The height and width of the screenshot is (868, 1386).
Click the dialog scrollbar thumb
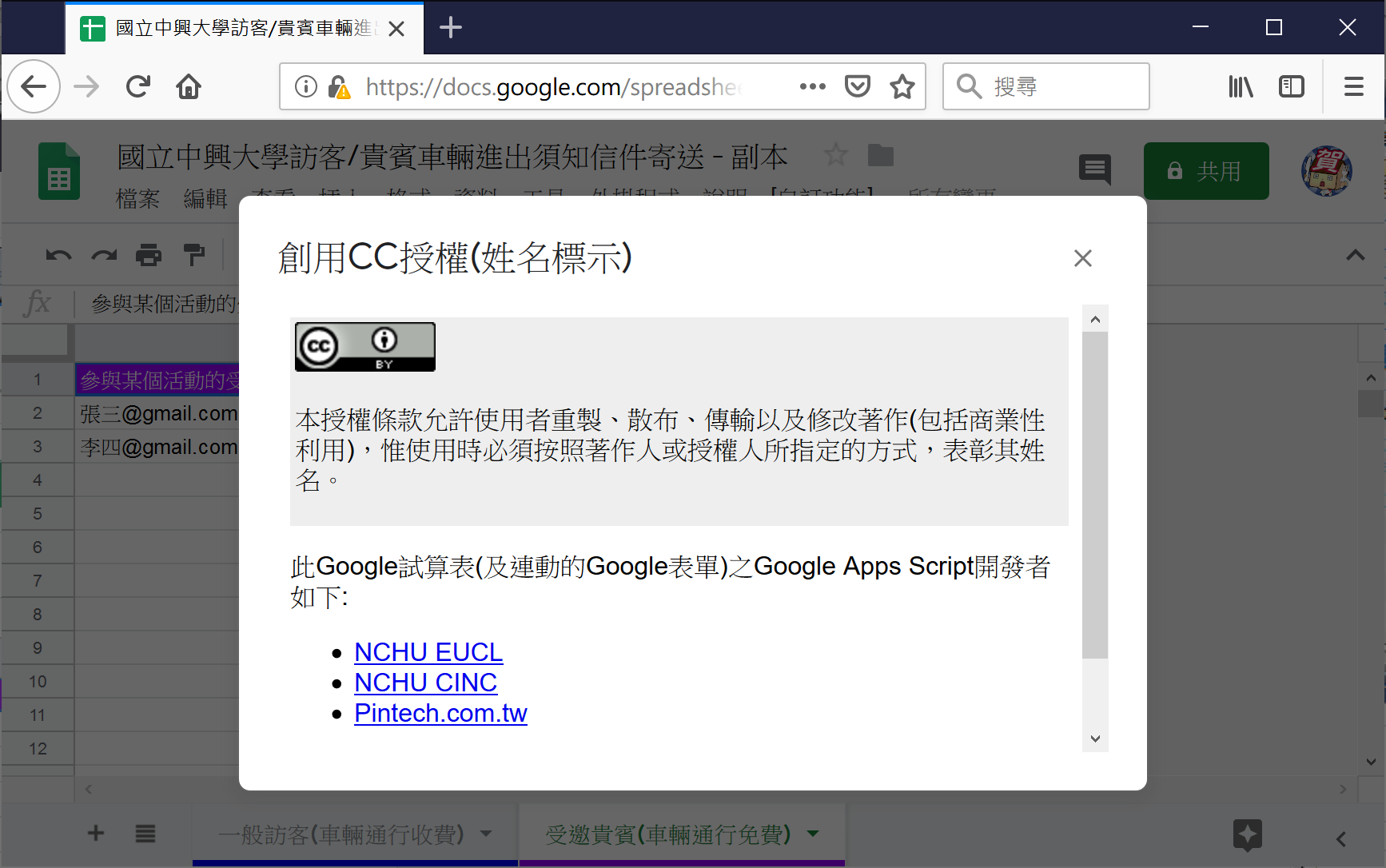pyautogui.click(x=1095, y=495)
